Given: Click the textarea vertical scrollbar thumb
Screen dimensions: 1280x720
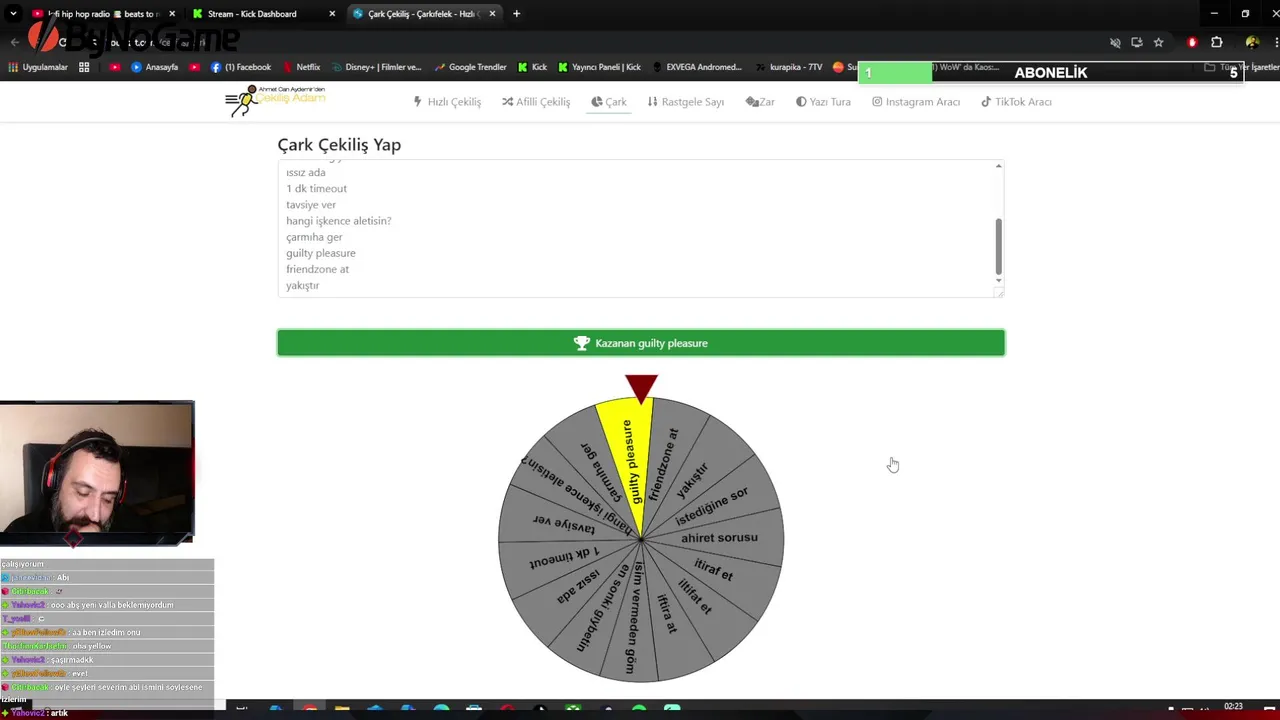Looking at the screenshot, I should (x=998, y=246).
